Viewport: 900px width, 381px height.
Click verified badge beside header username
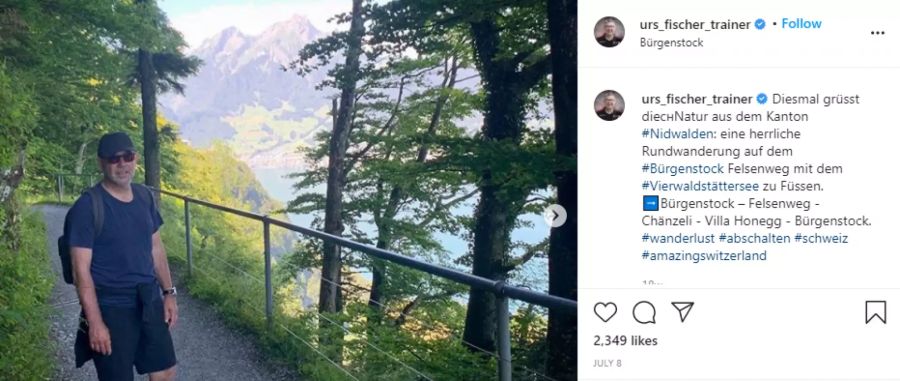point(760,24)
